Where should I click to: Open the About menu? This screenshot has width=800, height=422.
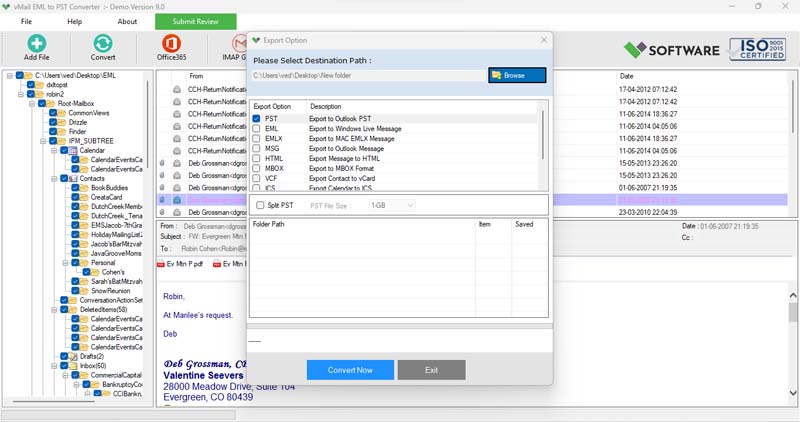pos(127,21)
